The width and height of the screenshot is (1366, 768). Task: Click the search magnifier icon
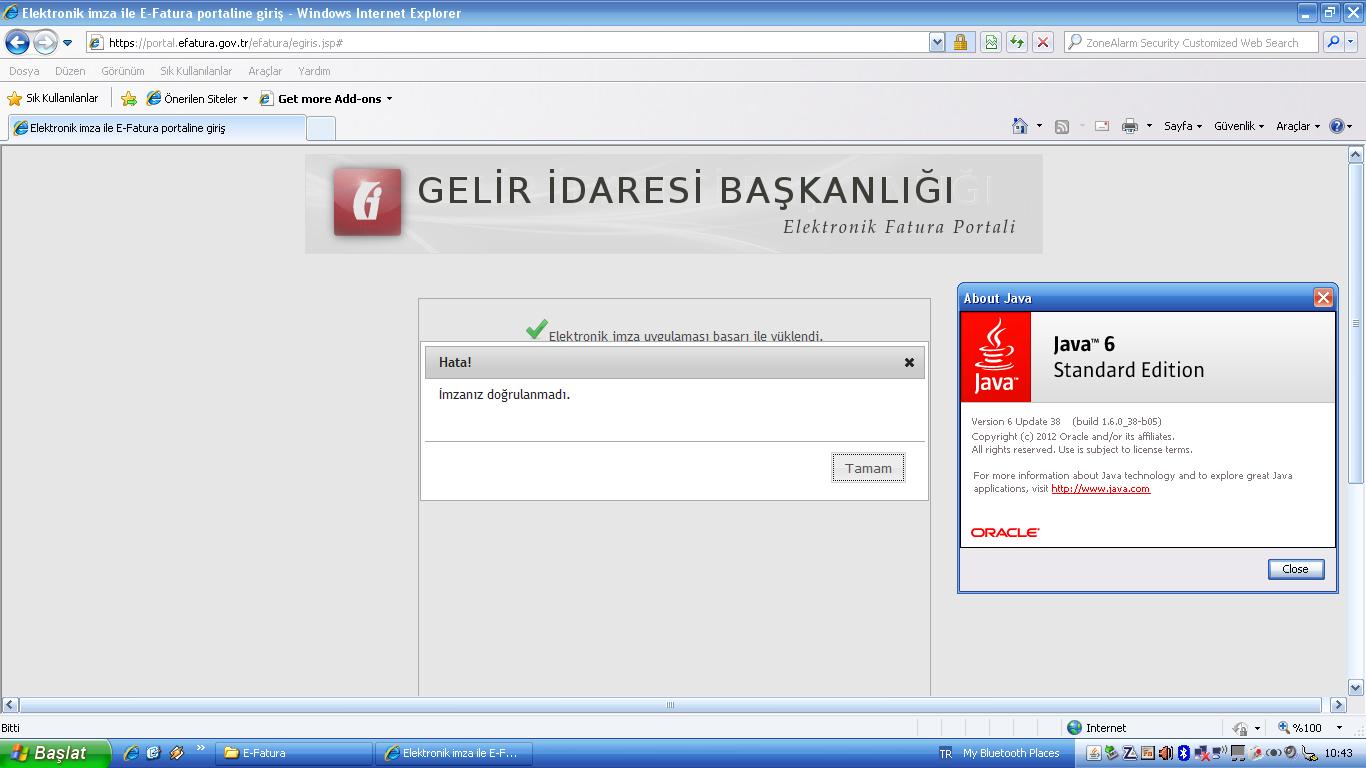tap(1332, 42)
